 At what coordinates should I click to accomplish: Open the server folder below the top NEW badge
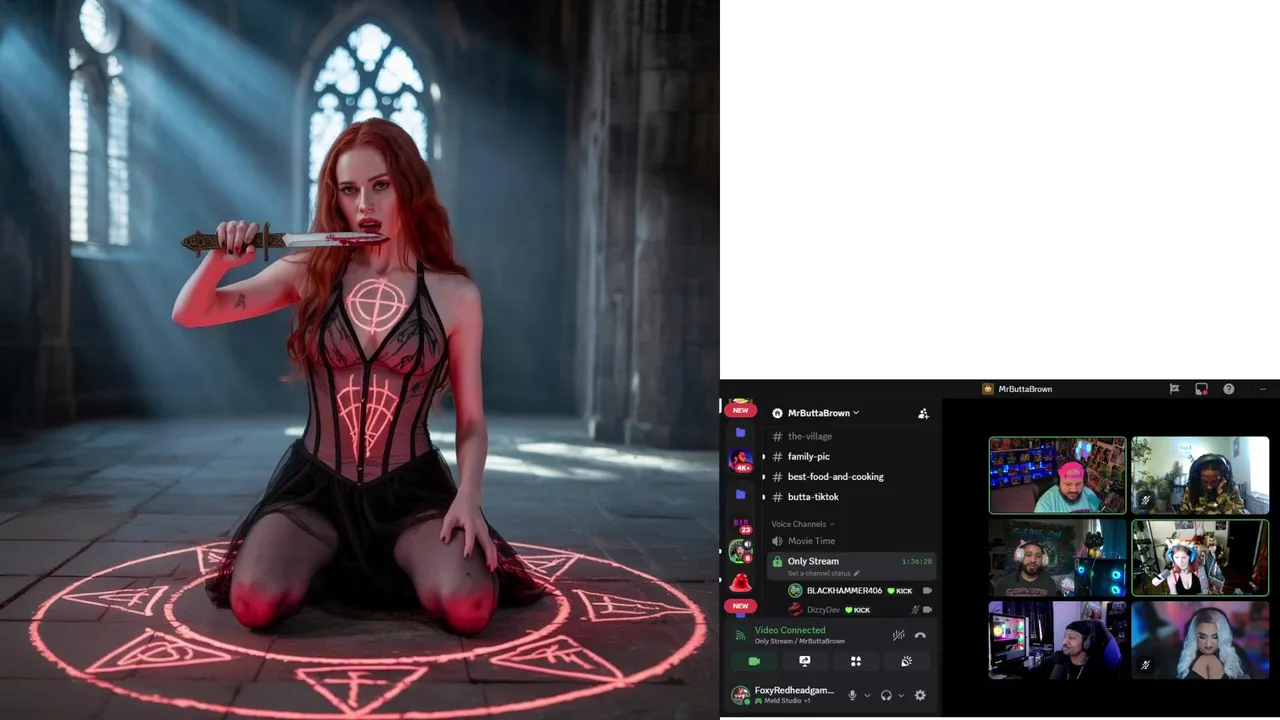740,433
